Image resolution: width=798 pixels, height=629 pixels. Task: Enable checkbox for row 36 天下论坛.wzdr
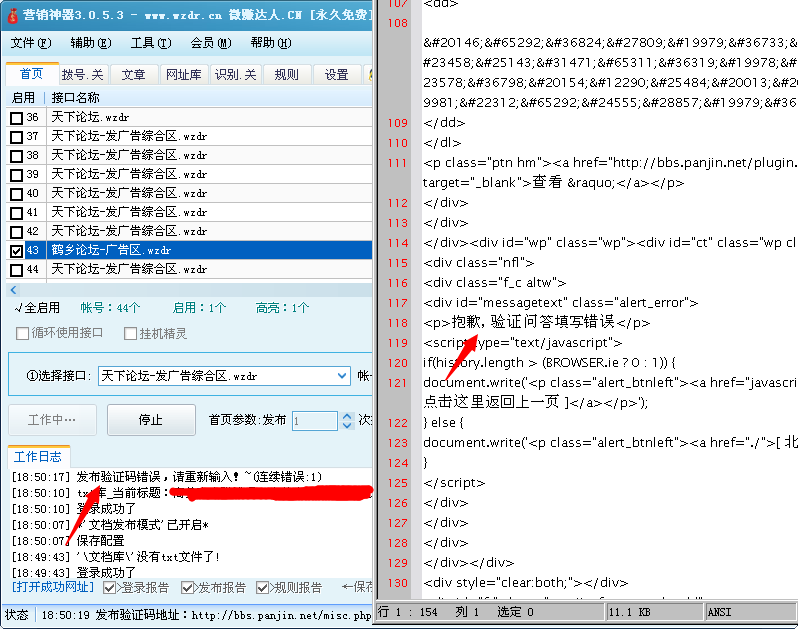click(x=16, y=118)
